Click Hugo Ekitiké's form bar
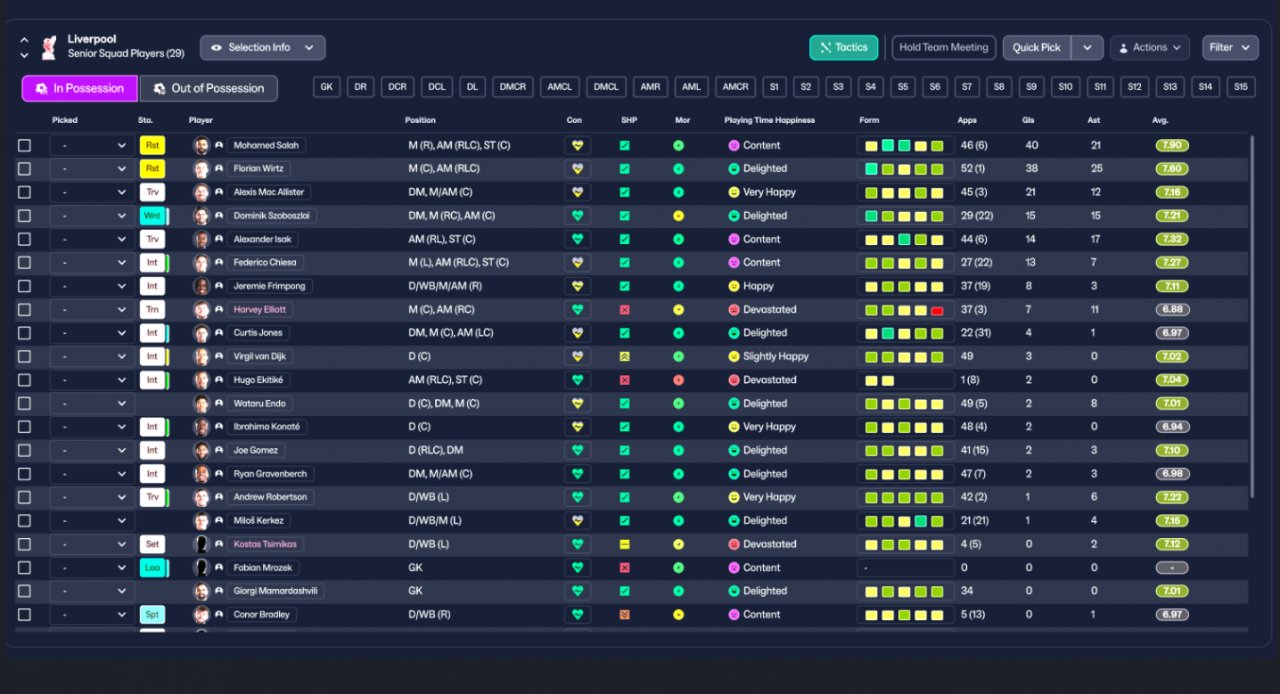1280x694 pixels. (x=905, y=380)
